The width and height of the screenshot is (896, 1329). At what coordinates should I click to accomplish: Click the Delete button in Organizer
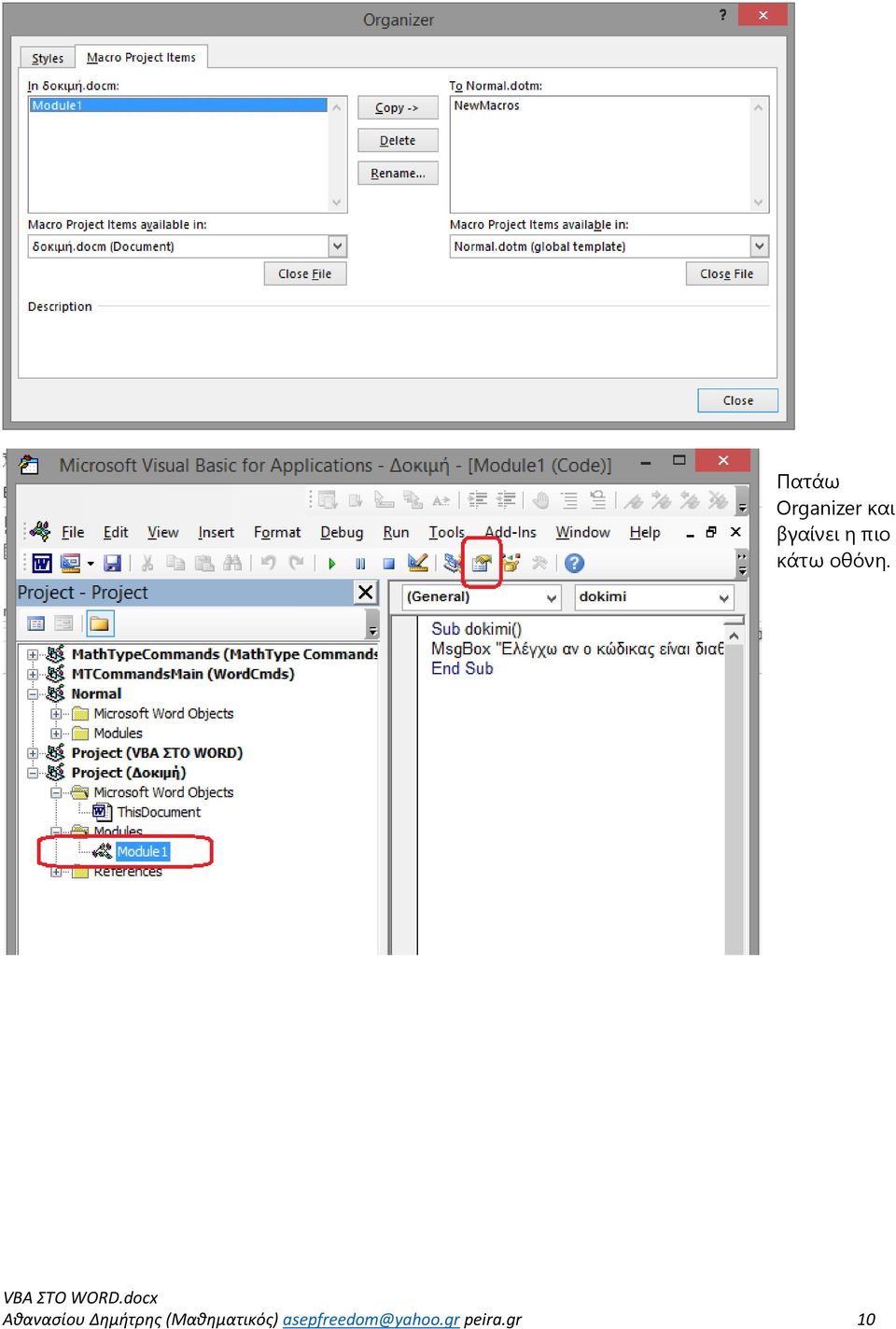(x=398, y=140)
